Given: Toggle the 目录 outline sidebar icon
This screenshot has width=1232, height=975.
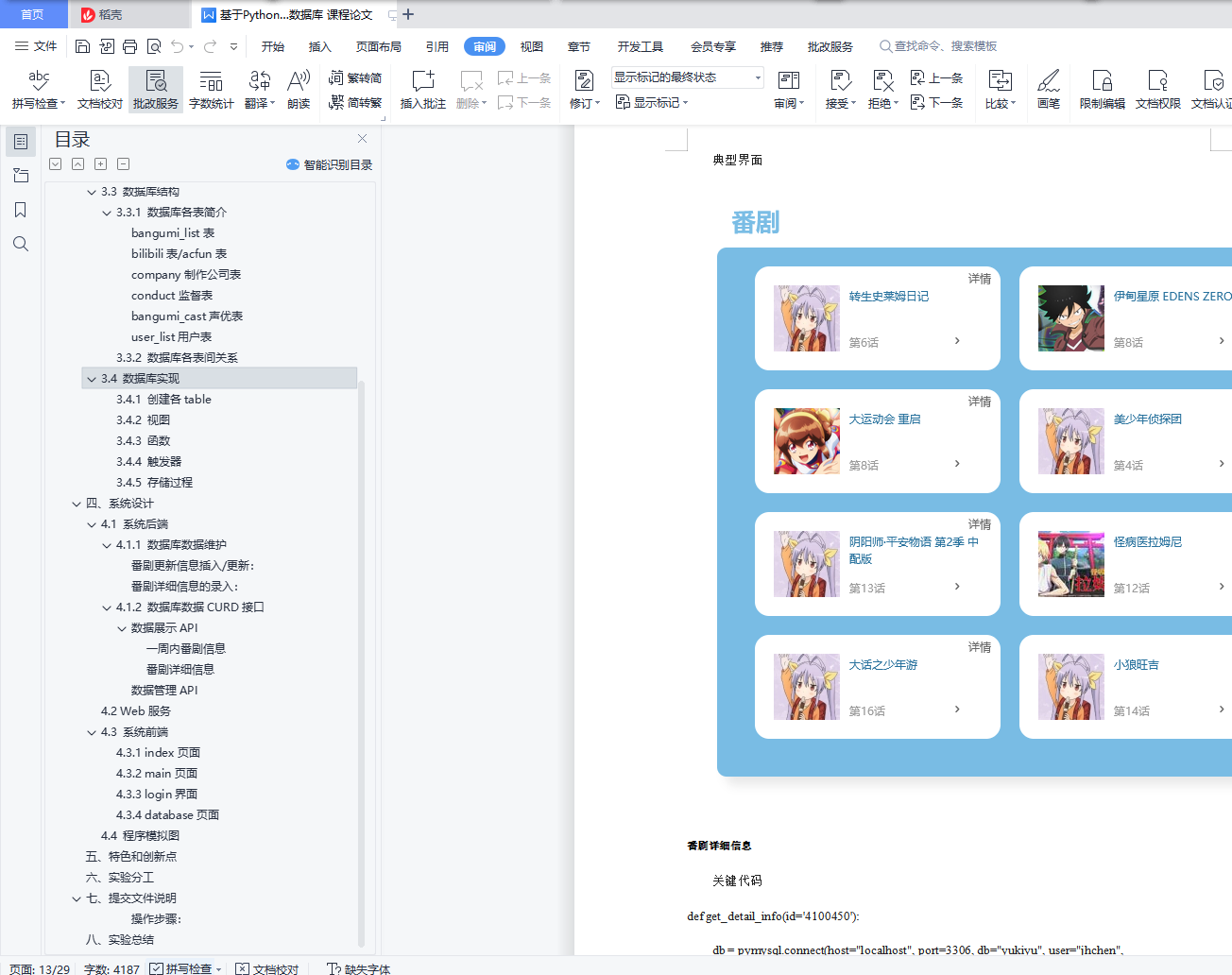Looking at the screenshot, I should 21,142.
